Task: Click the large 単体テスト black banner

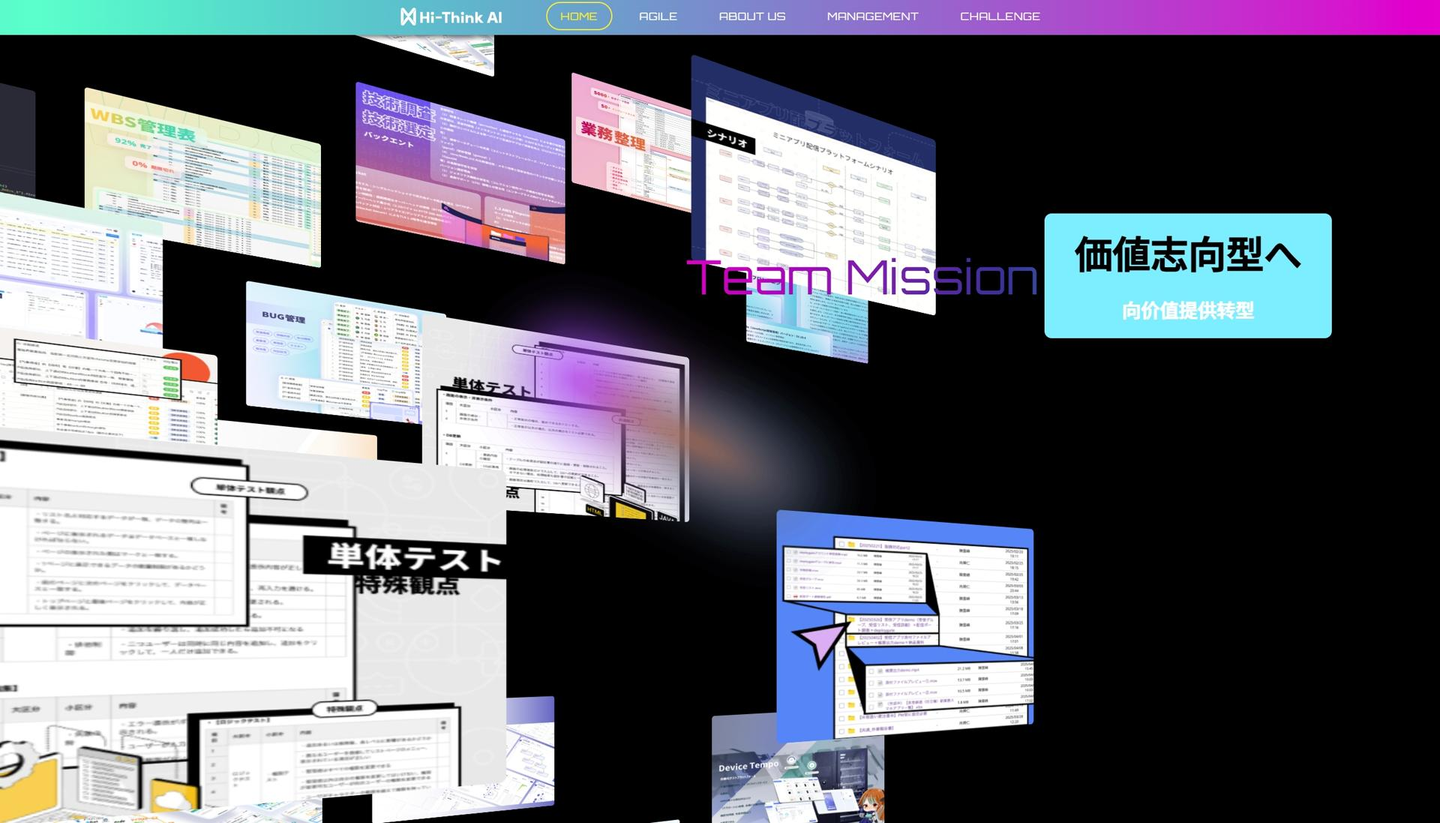Action: point(403,558)
